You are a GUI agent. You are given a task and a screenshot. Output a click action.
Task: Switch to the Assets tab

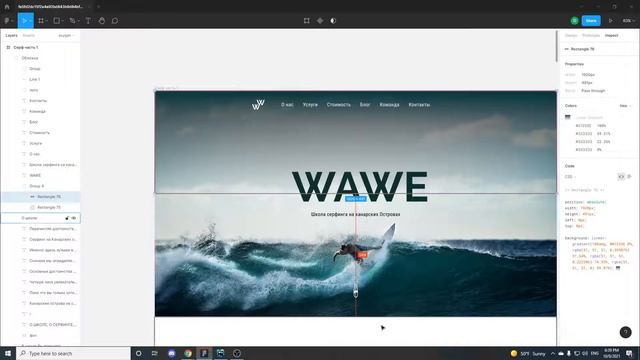(x=29, y=36)
